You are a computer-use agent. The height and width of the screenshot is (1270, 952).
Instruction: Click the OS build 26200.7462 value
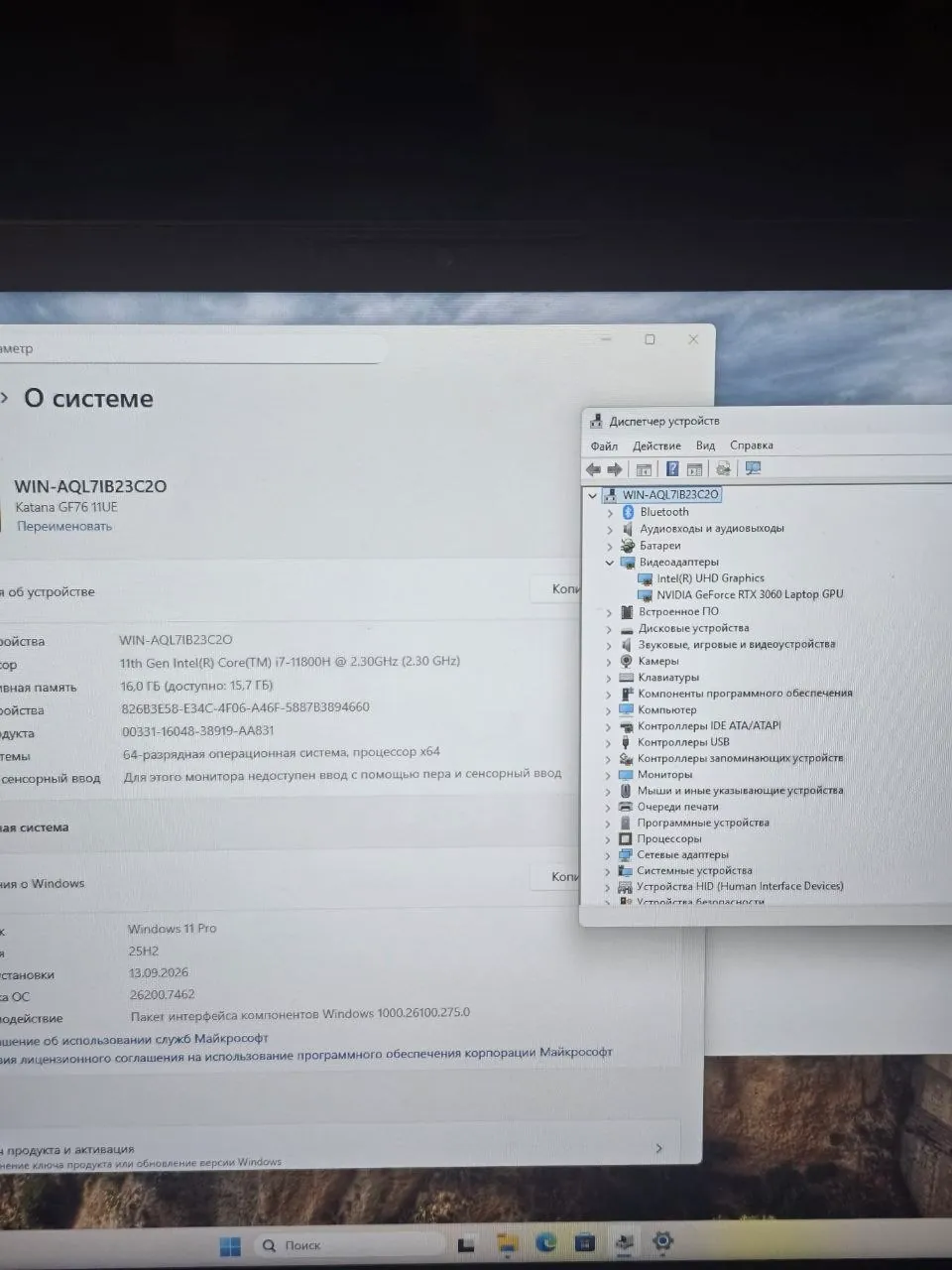click(163, 995)
